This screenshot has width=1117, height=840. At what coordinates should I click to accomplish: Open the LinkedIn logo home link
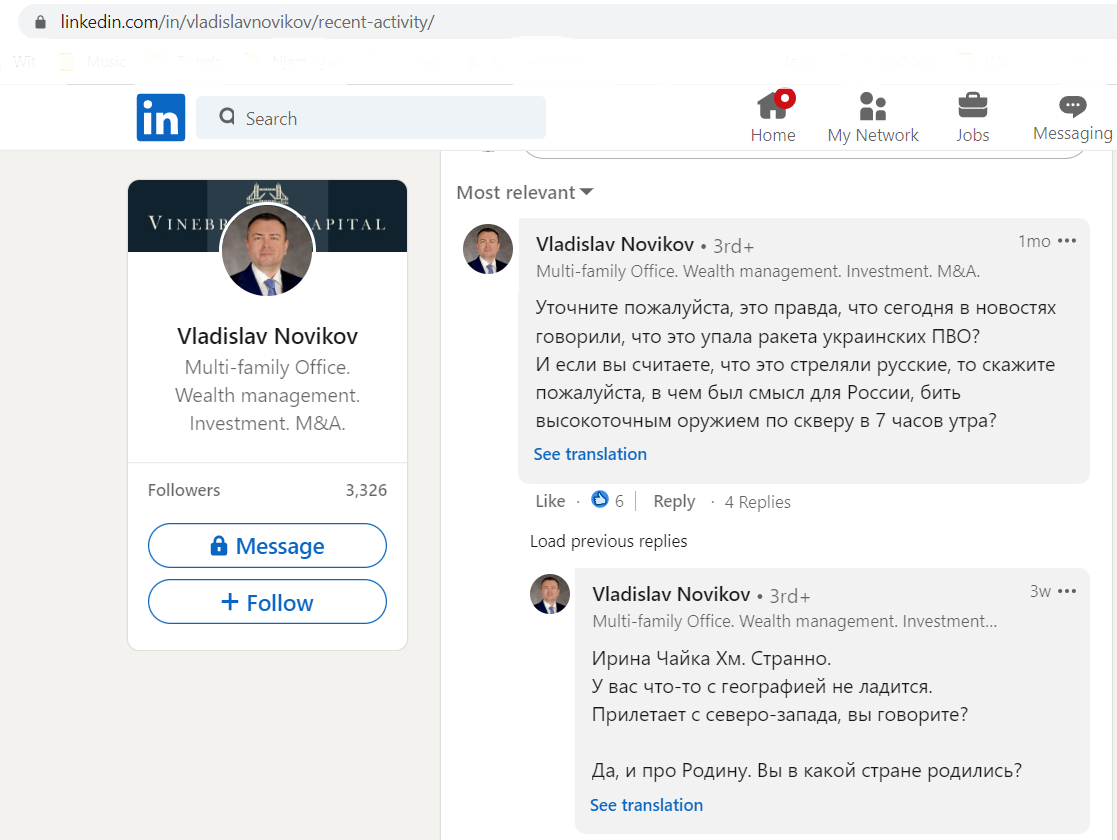tap(161, 118)
